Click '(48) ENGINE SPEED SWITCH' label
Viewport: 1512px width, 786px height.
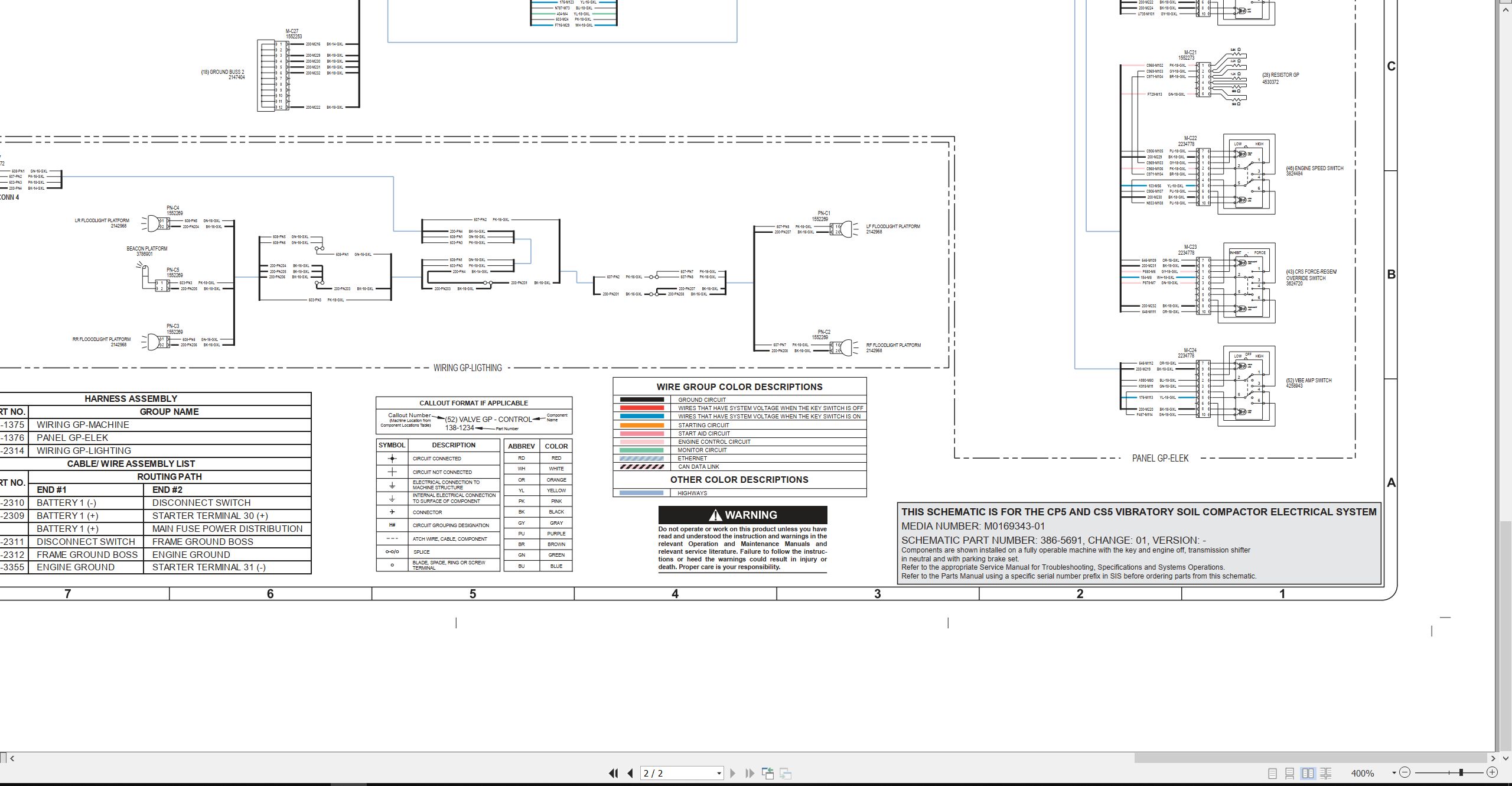click(x=1315, y=168)
